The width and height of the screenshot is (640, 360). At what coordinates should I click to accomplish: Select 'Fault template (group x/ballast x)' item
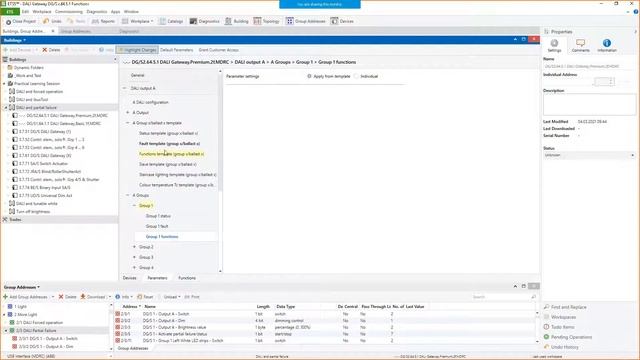pyautogui.click(x=169, y=144)
